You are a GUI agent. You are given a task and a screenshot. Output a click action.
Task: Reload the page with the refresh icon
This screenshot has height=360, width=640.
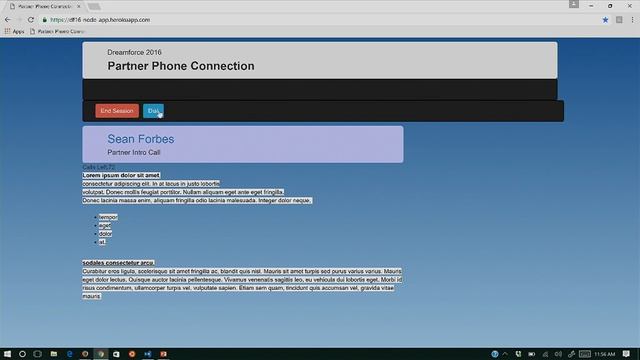[x=31, y=20]
